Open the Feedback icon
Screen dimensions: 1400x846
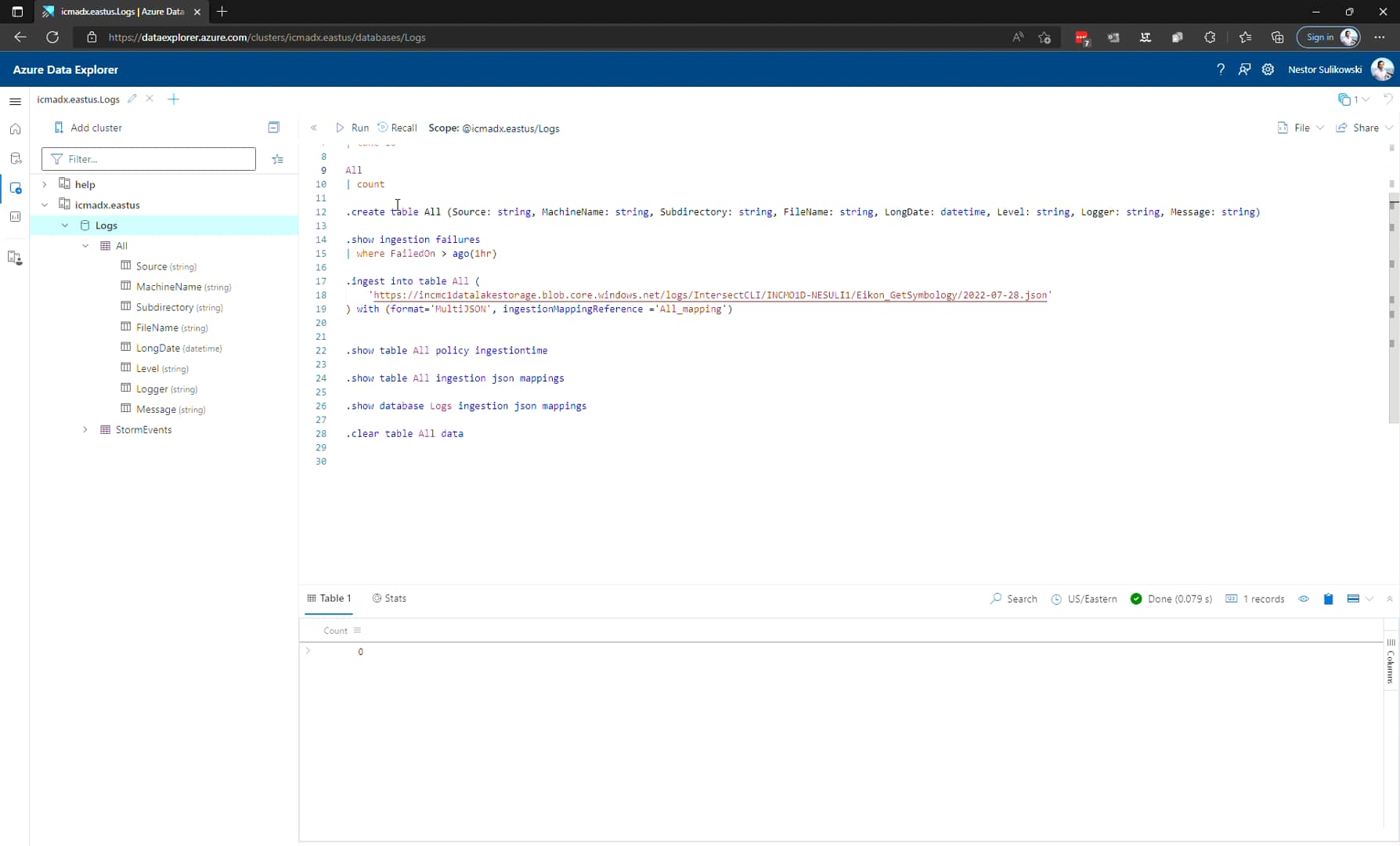[x=1244, y=70]
